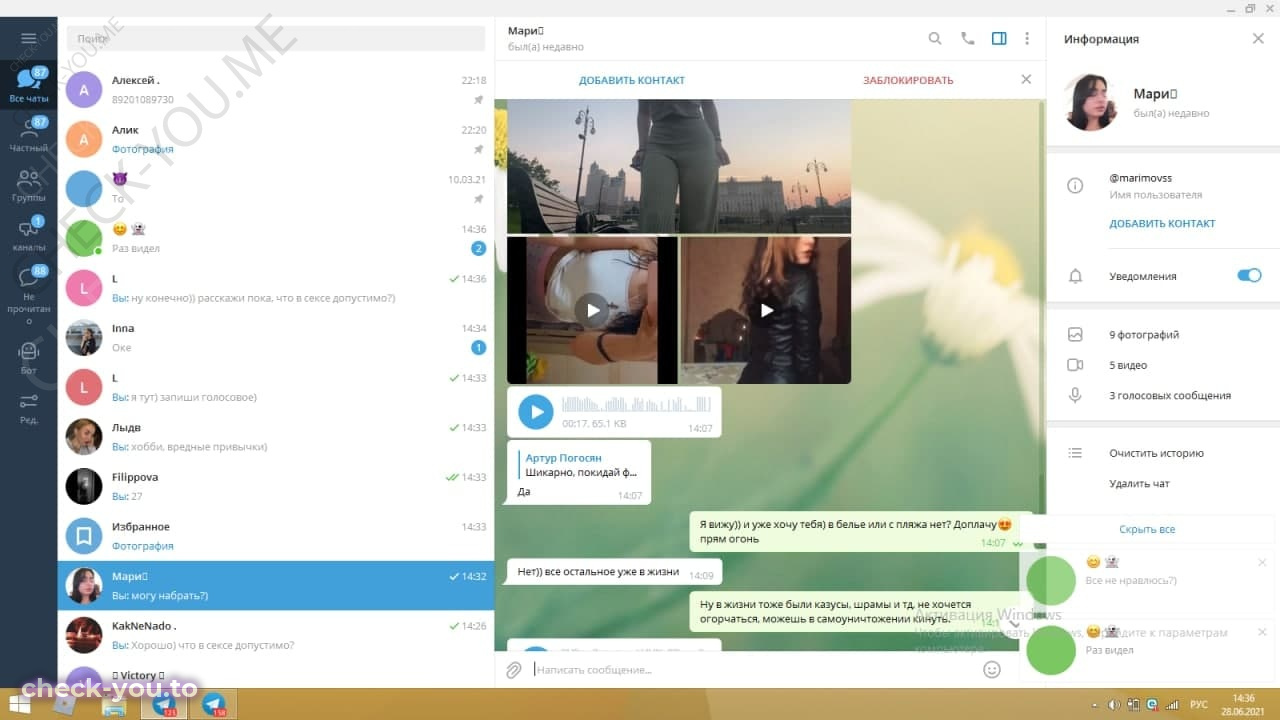Screen dimensions: 1280x720
Task: Open the hamburger main menu
Action: 28,38
